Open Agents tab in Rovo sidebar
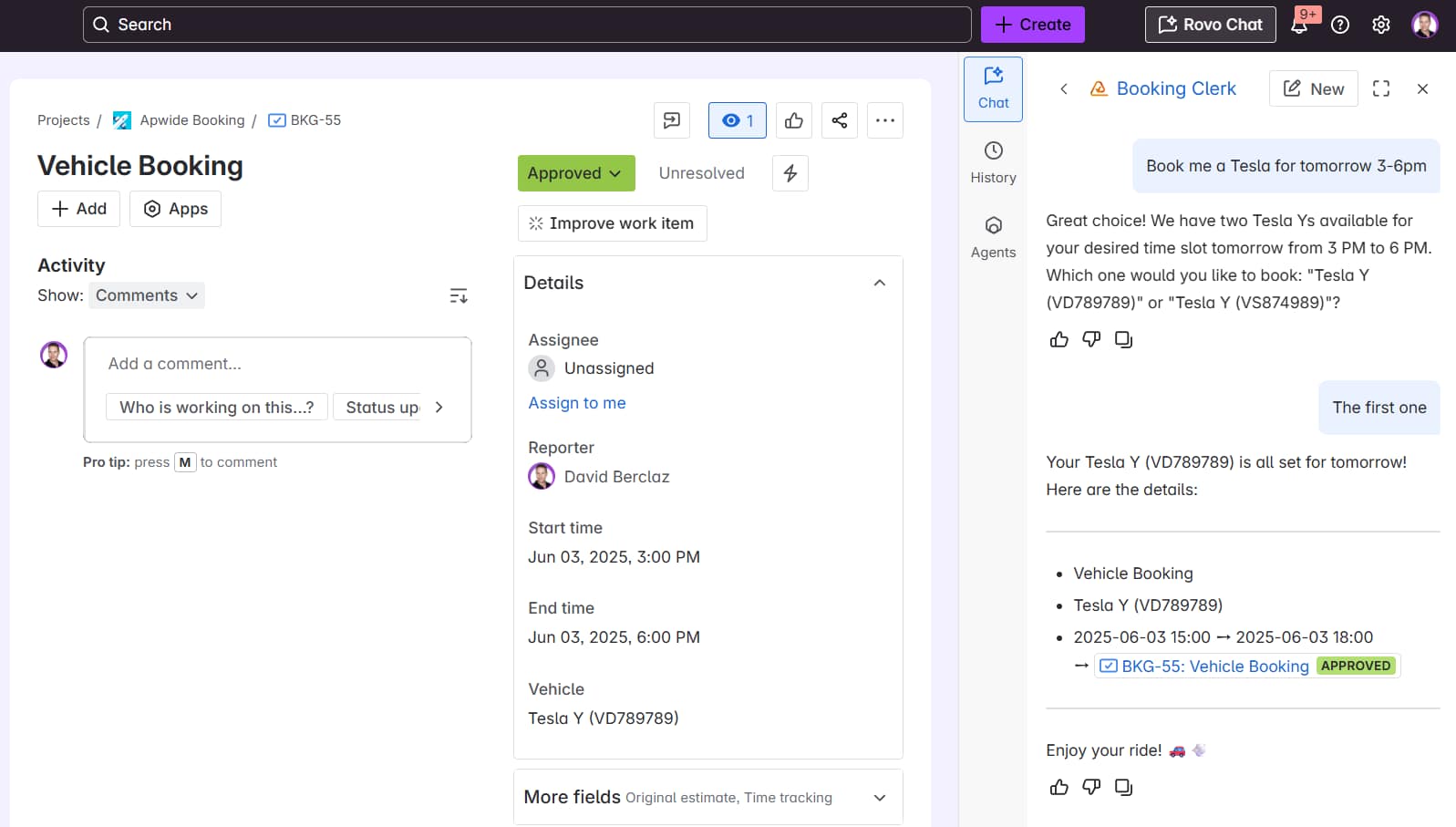This screenshot has width=1456, height=827. click(993, 237)
